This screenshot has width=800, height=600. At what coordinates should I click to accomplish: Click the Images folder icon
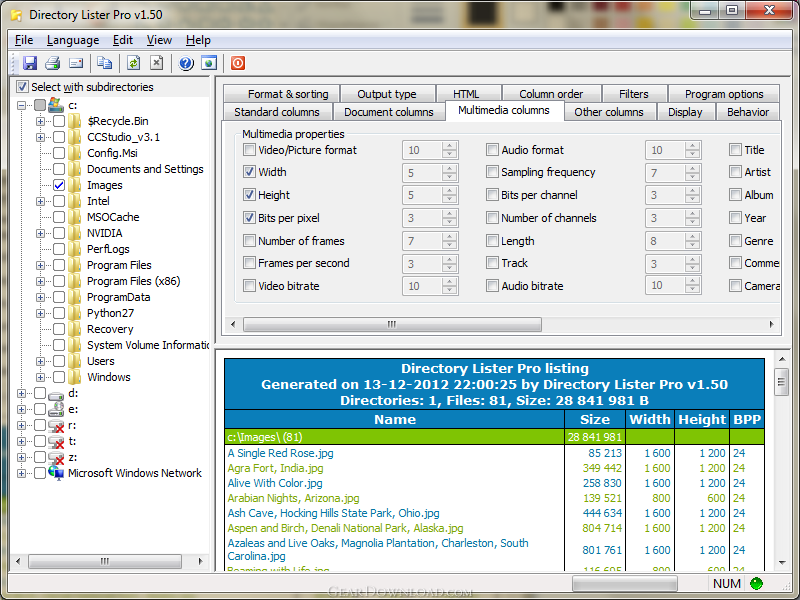(75, 185)
